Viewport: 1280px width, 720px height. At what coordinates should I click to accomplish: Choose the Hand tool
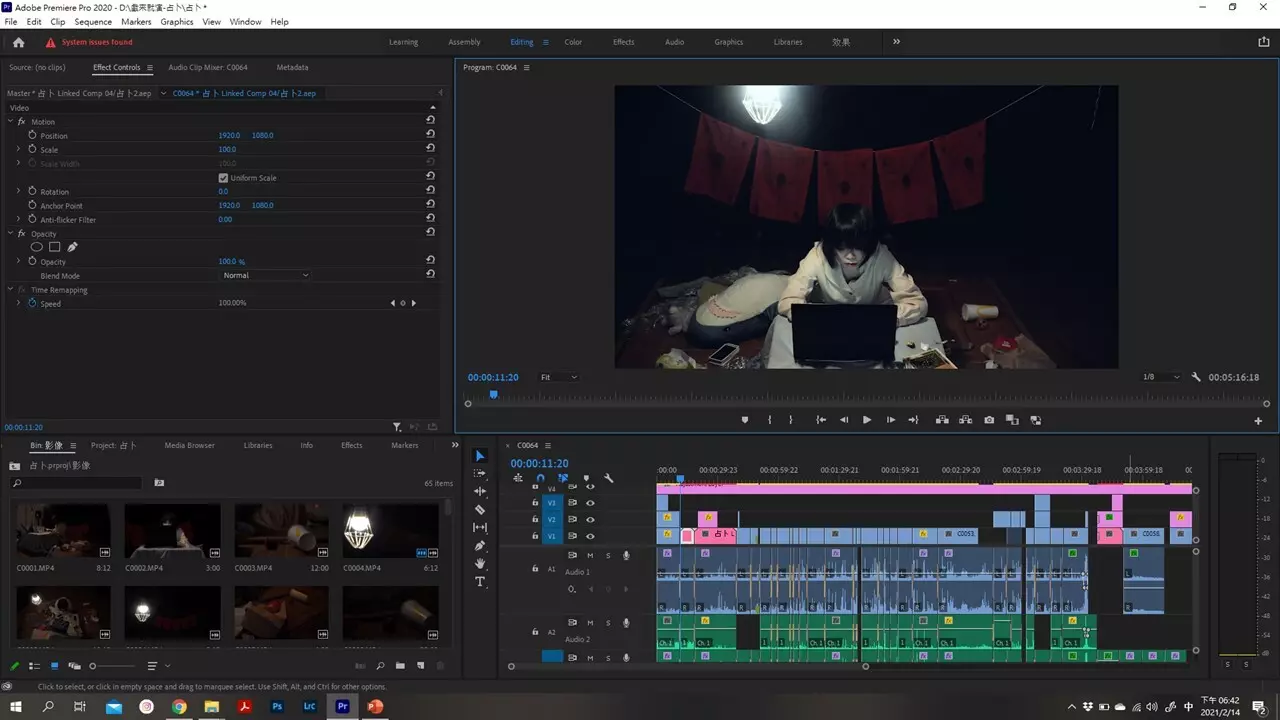point(480,564)
